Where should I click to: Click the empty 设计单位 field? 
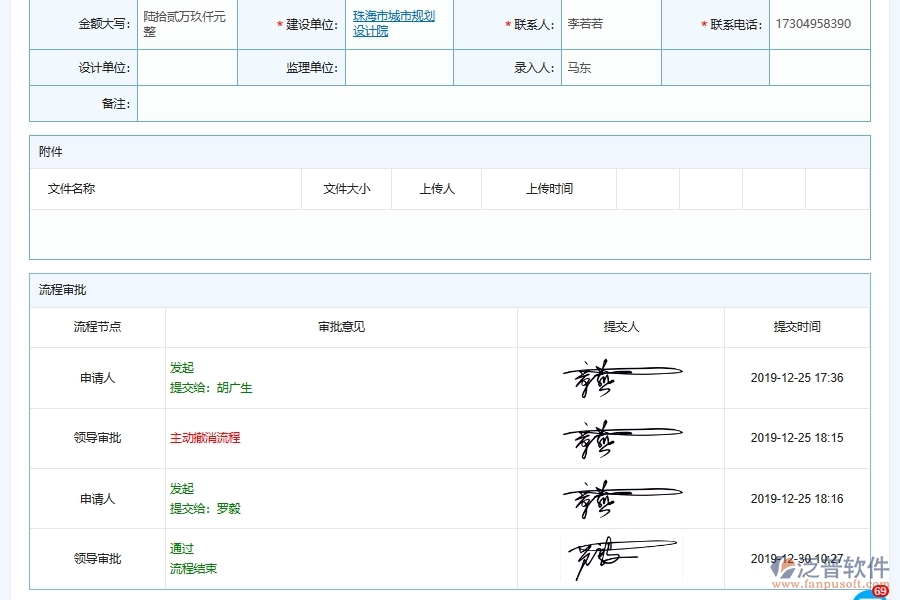[x=186, y=68]
